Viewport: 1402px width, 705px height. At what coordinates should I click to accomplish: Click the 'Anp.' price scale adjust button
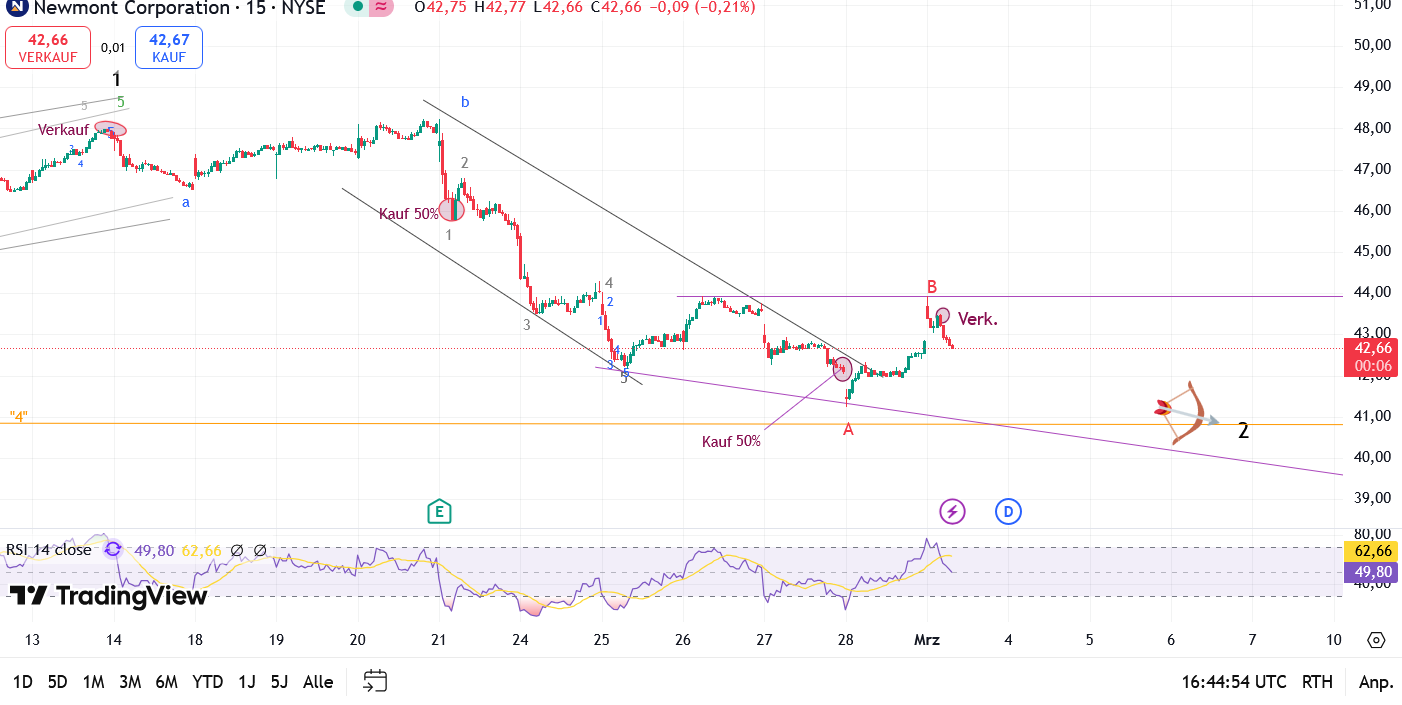coord(1376,682)
